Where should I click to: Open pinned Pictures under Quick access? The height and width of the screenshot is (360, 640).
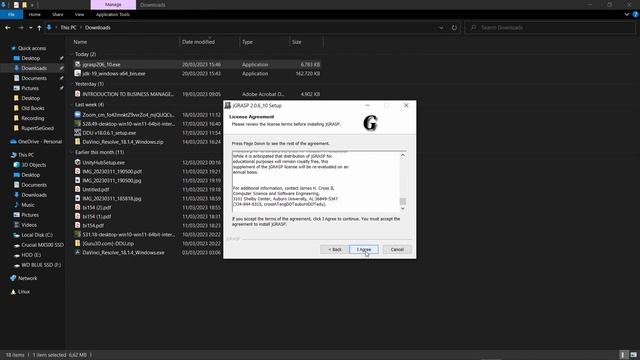point(30,88)
